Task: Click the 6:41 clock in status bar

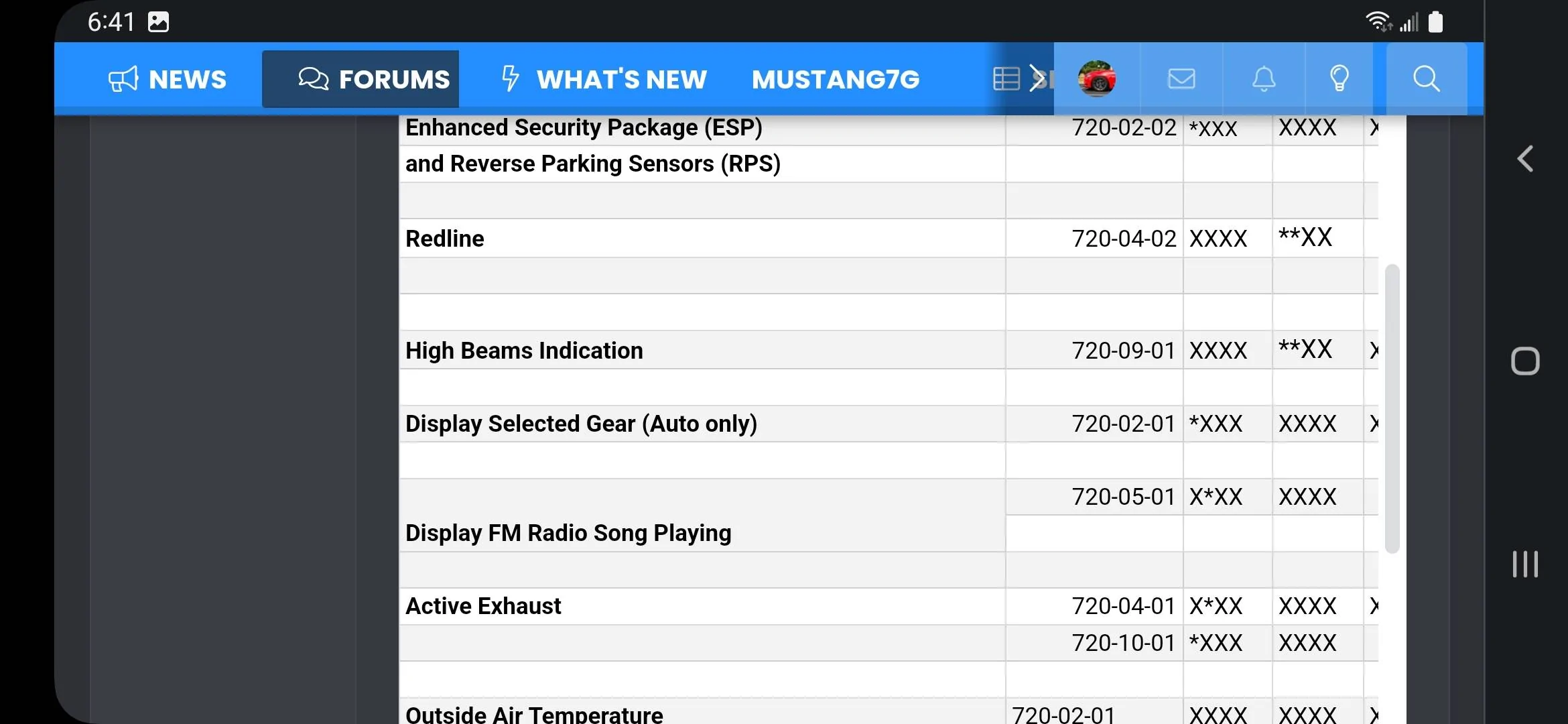Action: pos(111,22)
